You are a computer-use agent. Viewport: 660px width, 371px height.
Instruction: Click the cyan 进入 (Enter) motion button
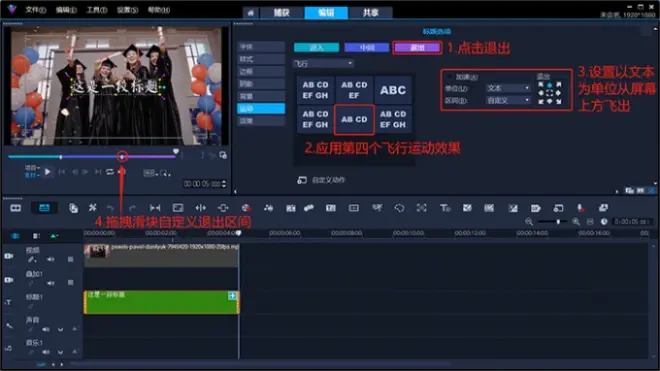coord(317,48)
